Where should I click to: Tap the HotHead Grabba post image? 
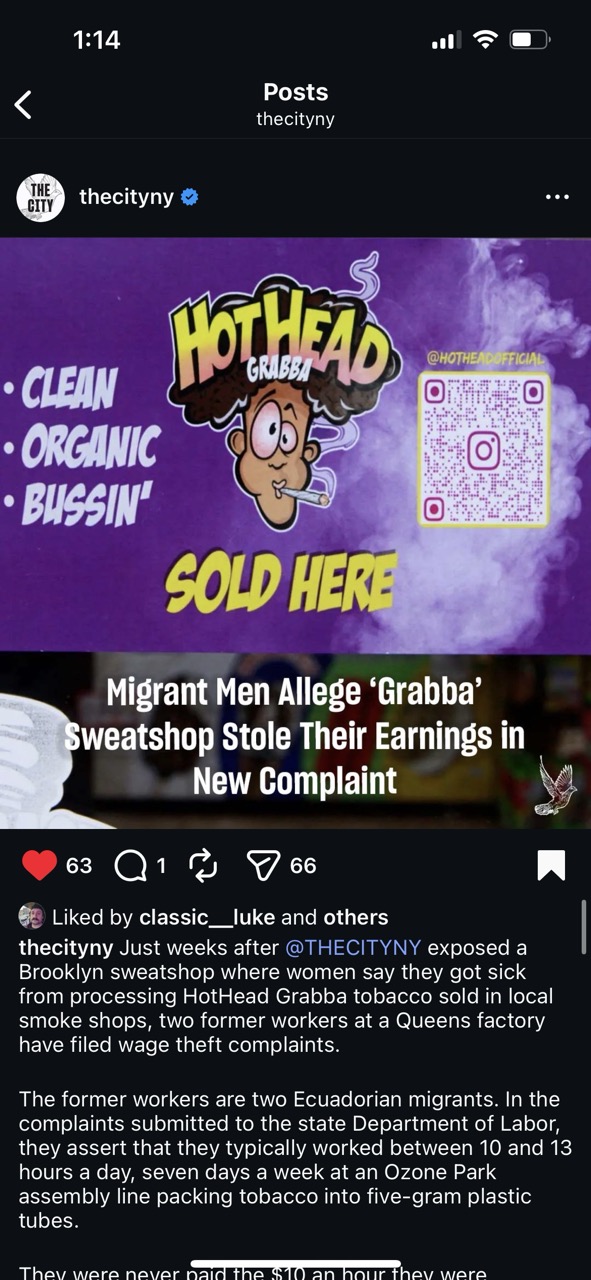[295, 533]
